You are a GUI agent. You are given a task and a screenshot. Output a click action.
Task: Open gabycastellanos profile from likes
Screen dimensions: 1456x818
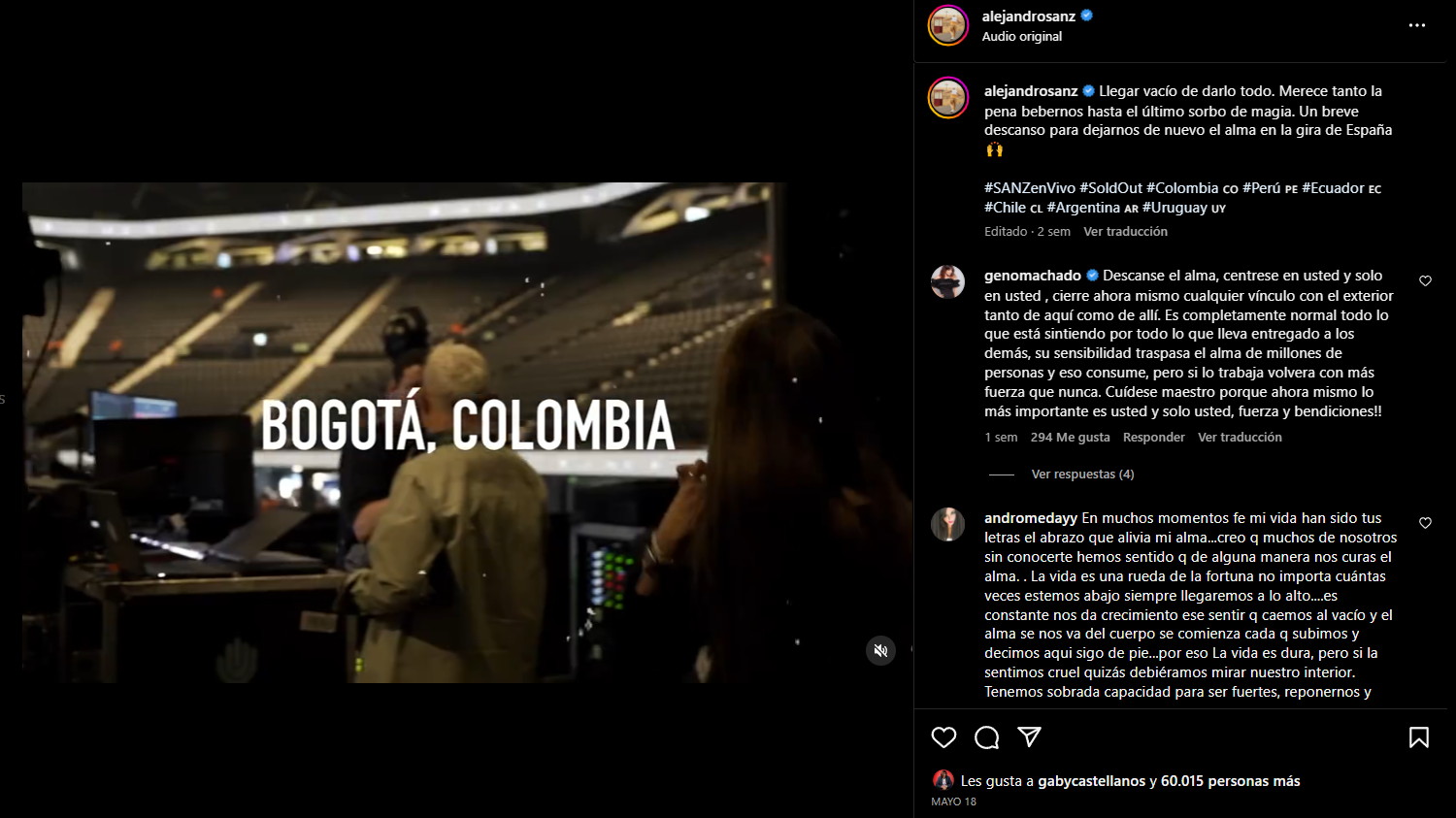(x=1091, y=781)
